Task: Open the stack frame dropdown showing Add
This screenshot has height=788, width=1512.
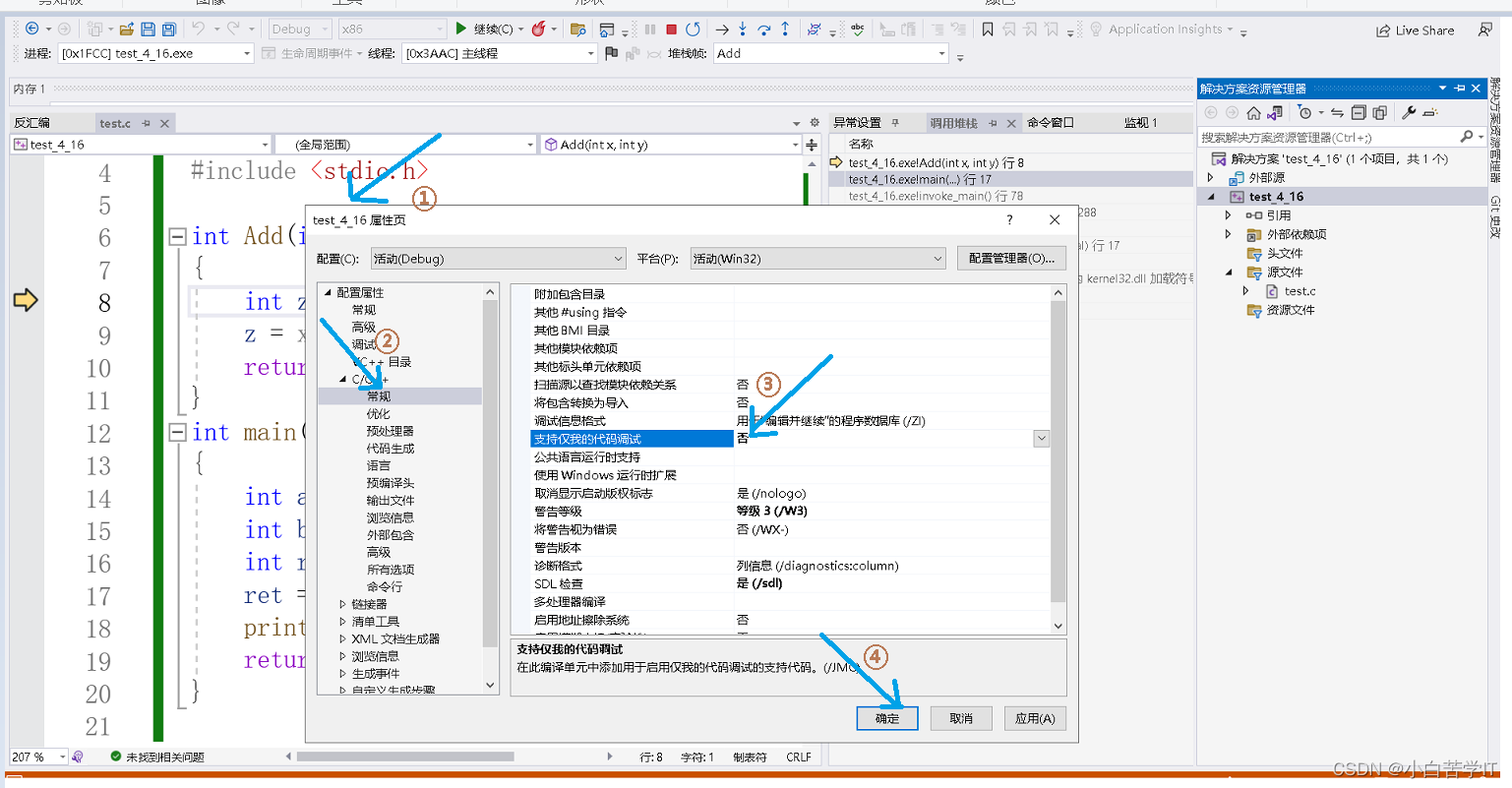Action: (830, 53)
